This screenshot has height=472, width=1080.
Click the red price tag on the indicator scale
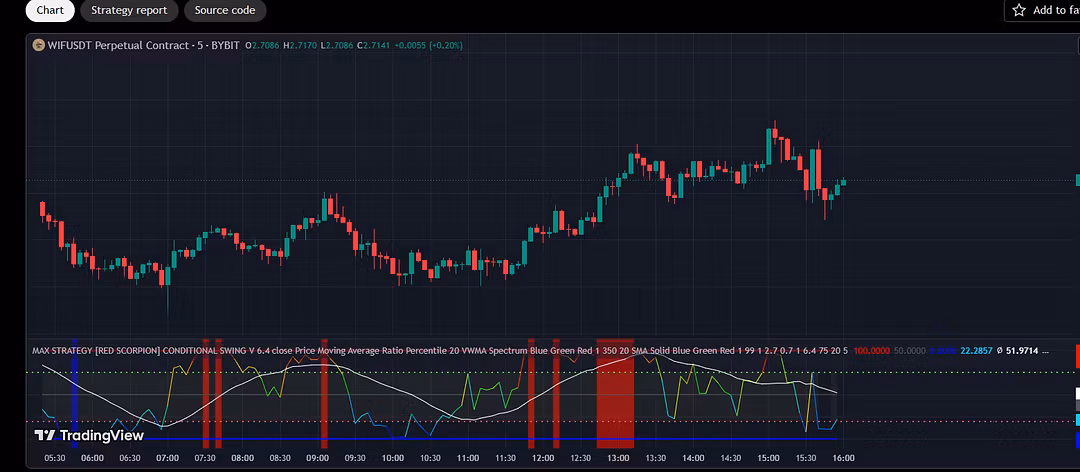1077,356
